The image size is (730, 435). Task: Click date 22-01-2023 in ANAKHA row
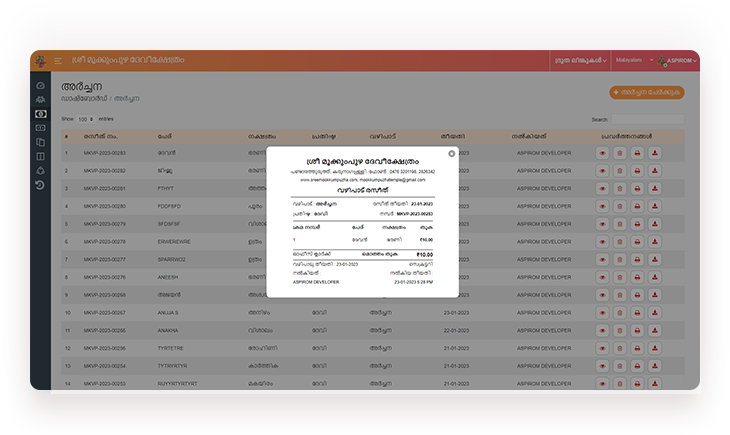[x=456, y=330]
